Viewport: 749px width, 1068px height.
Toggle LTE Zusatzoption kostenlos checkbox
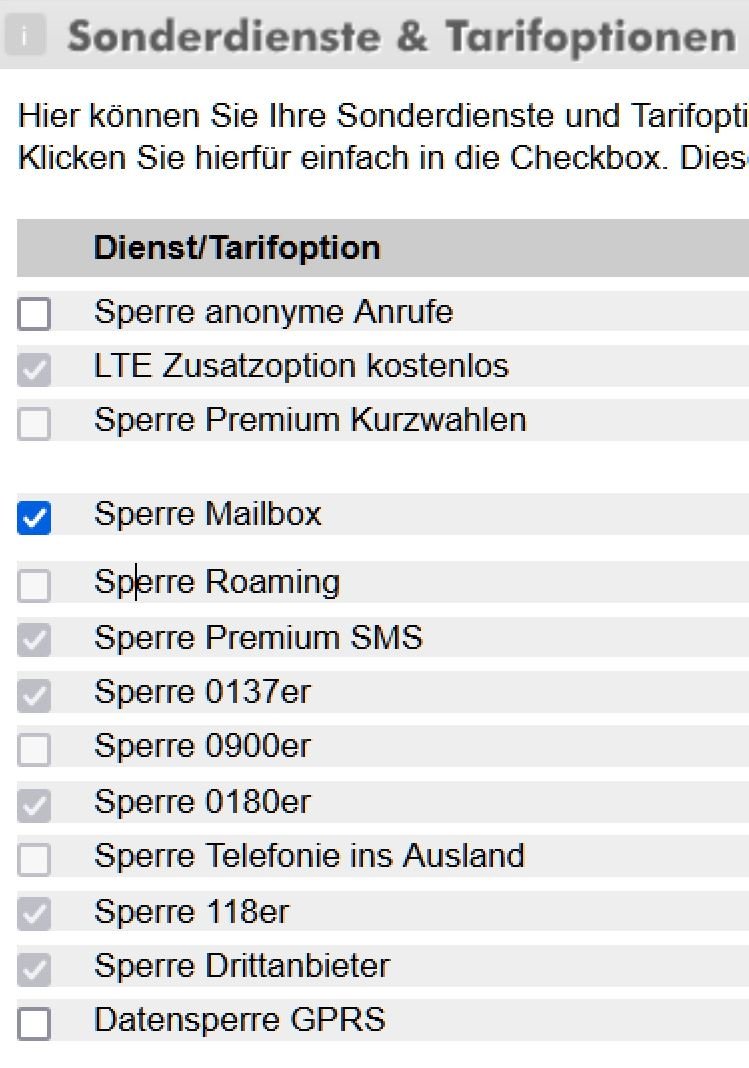coord(34,369)
